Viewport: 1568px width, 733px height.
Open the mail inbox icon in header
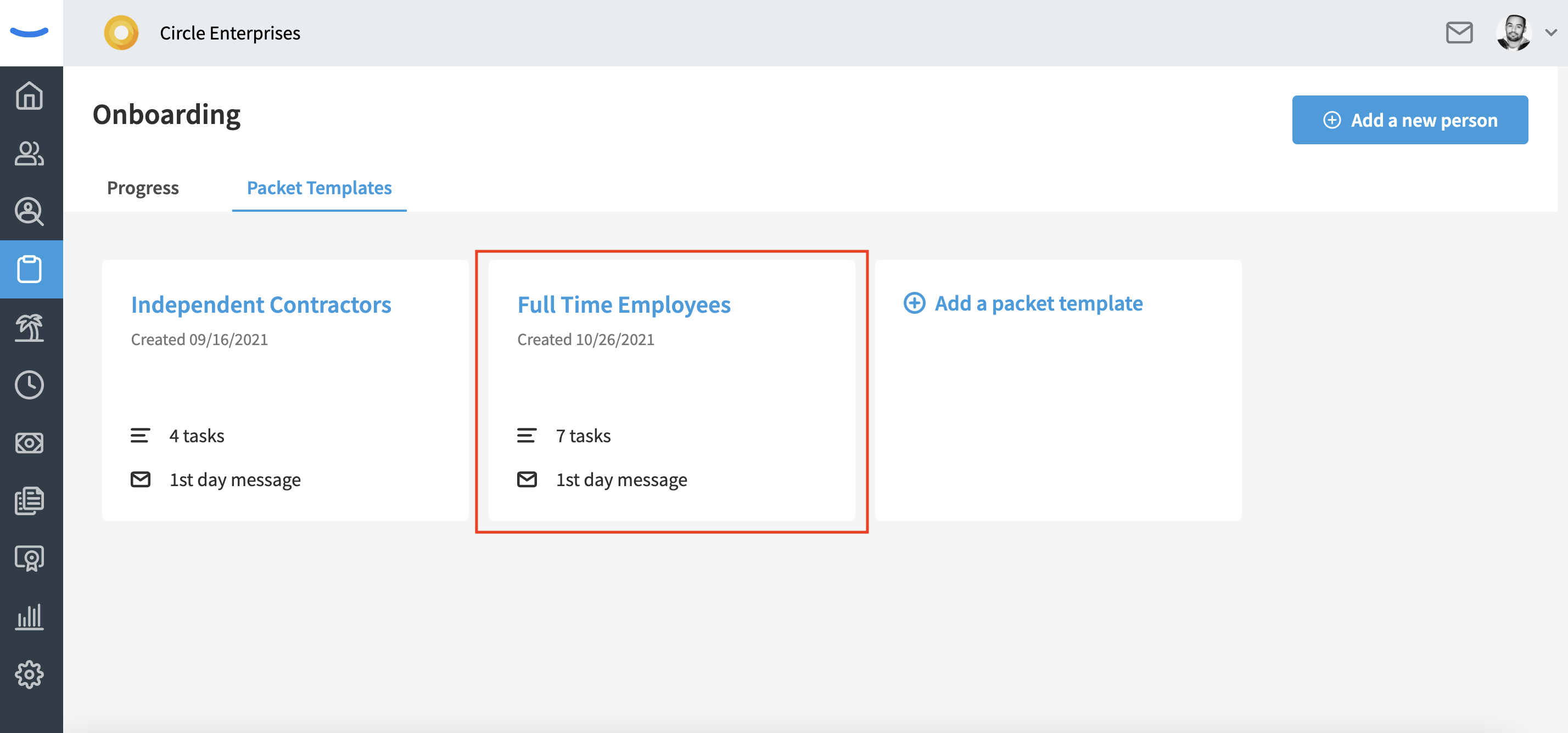click(x=1459, y=32)
